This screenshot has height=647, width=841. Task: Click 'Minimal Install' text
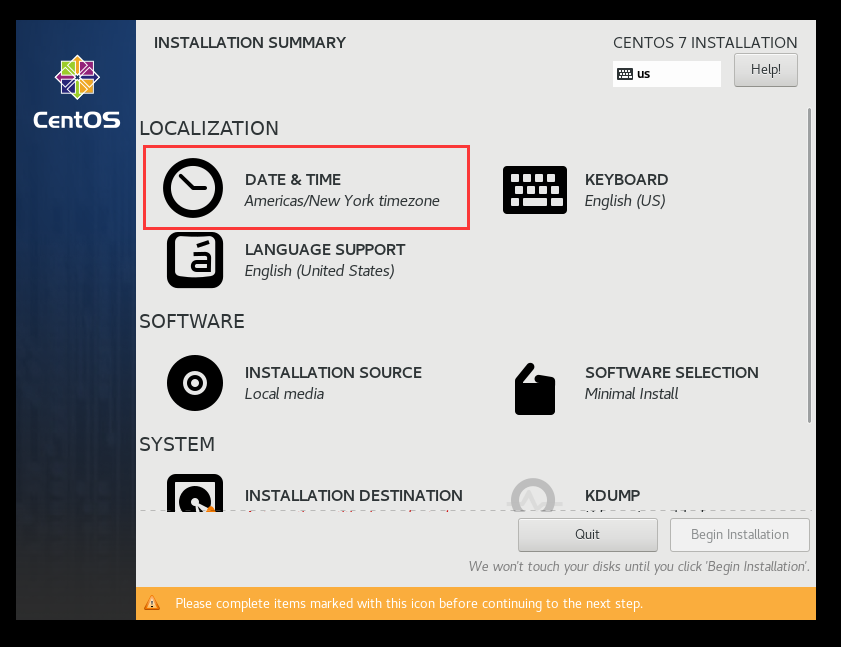coord(631,394)
